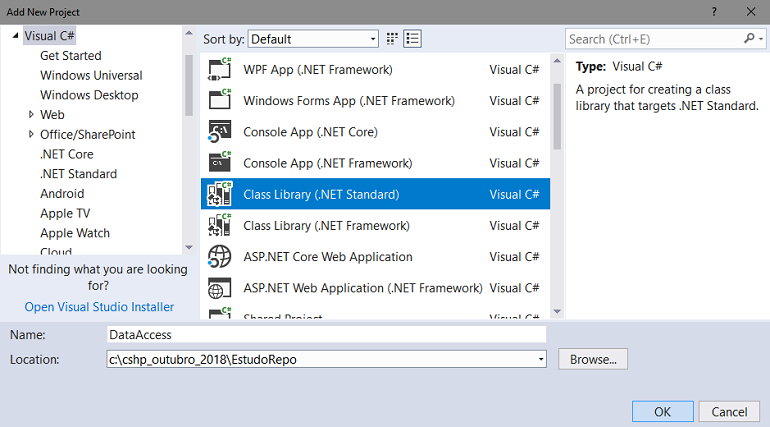Open the Location path dropdown arrow
Viewport: 770px width, 427px height.
pos(541,359)
